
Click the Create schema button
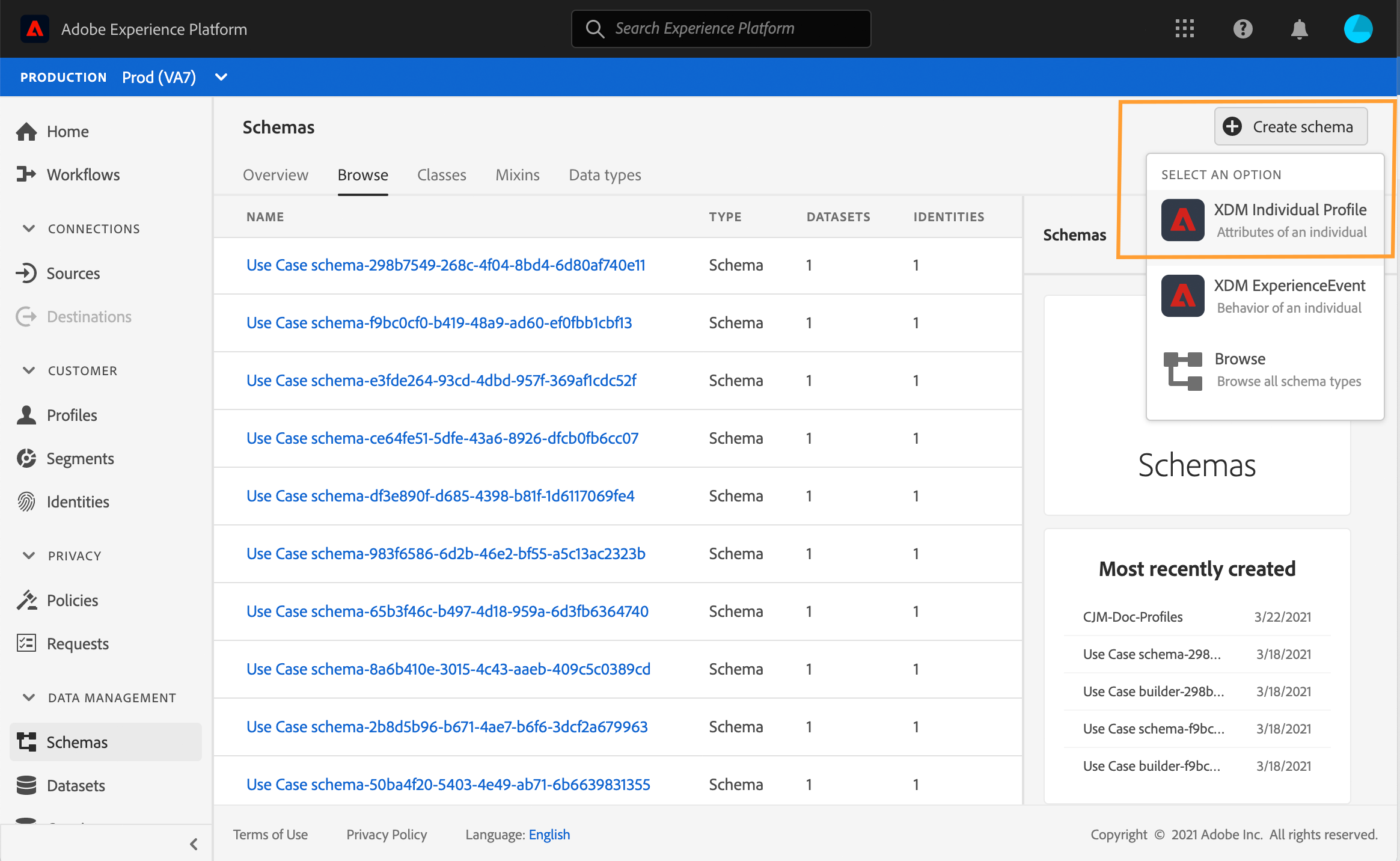pos(1291,127)
